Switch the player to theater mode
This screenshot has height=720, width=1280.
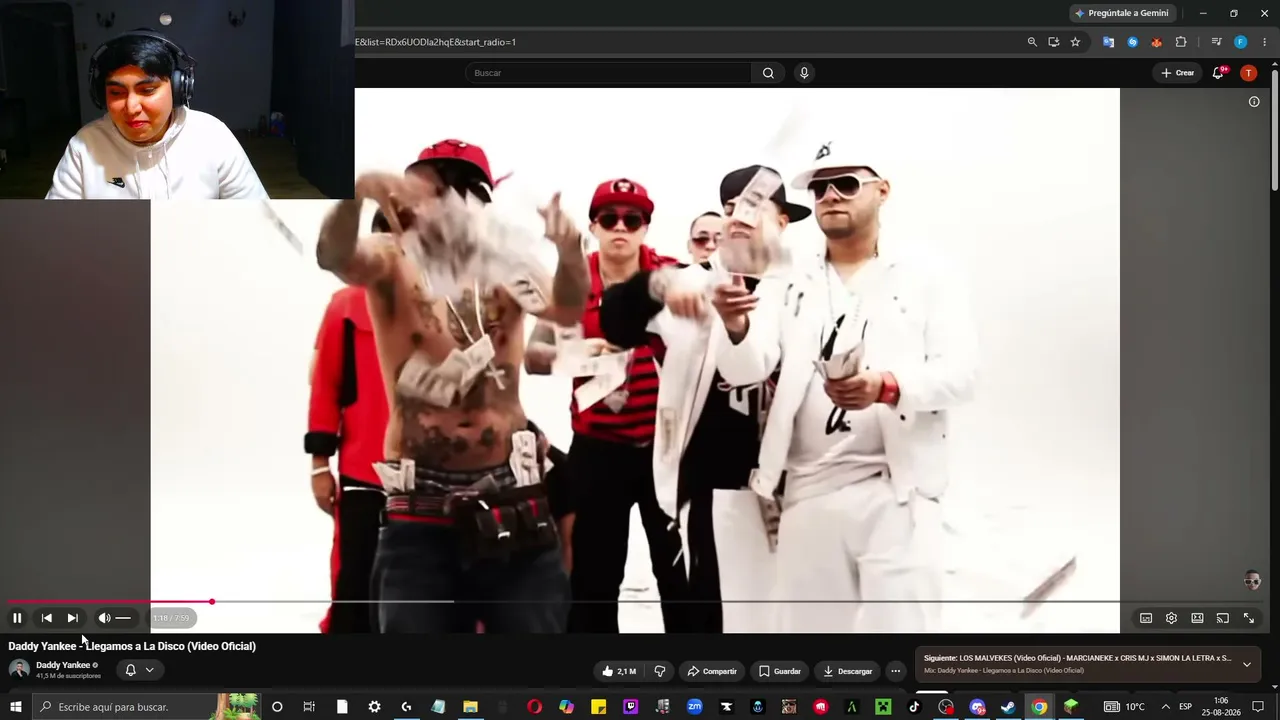pos(1197,618)
